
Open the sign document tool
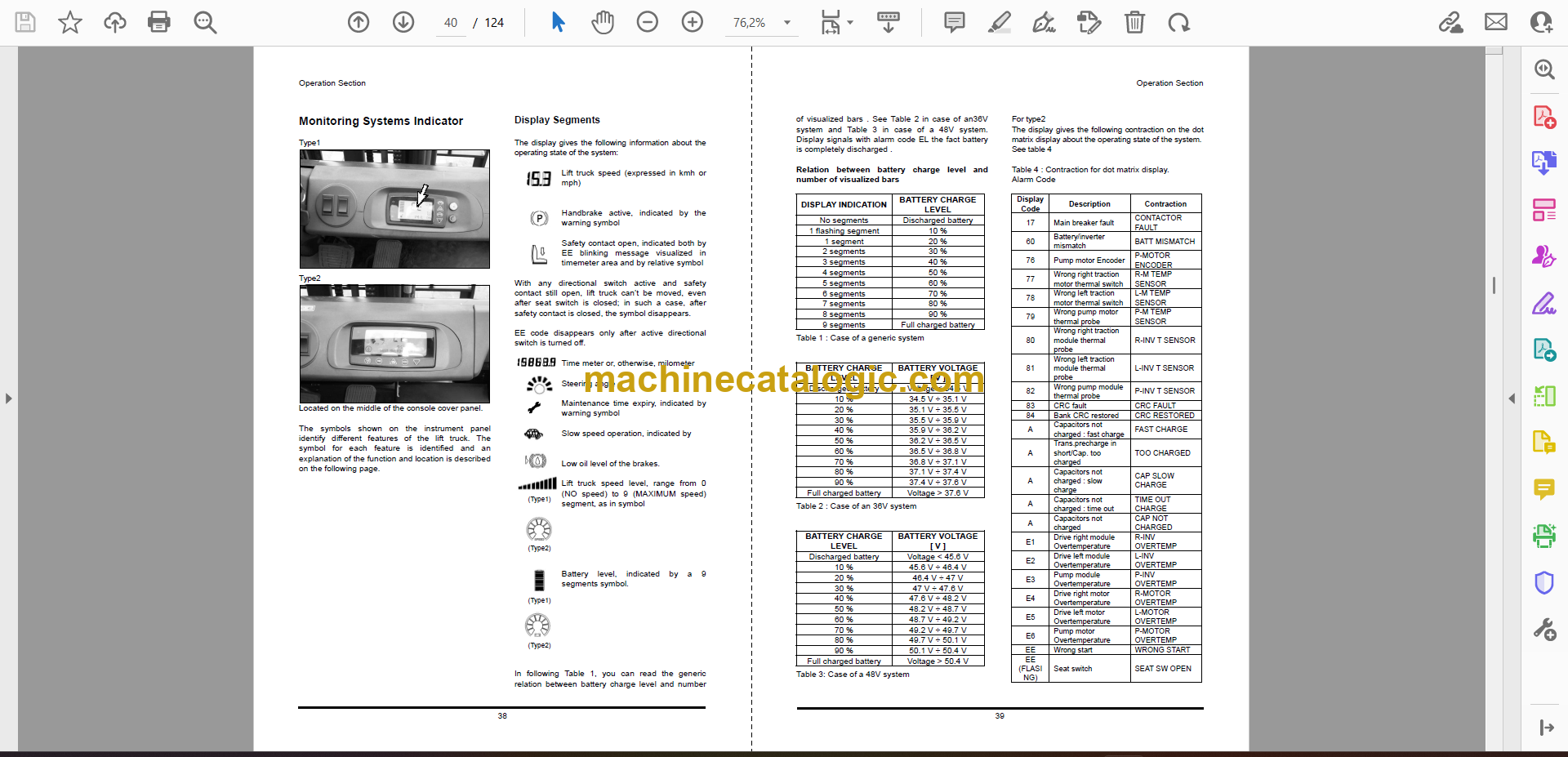click(1044, 22)
